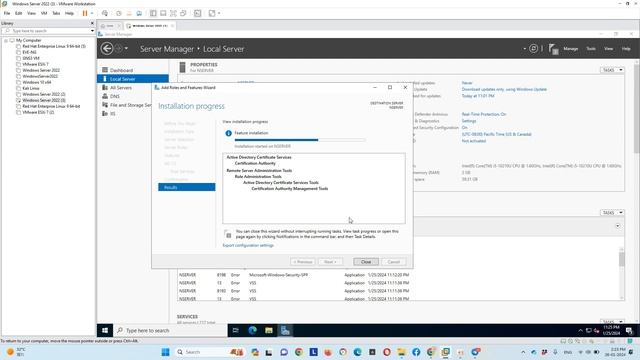Open the View menu in Server Manager header
Image resolution: width=640 pixels, height=360 pixels.
(609, 49)
